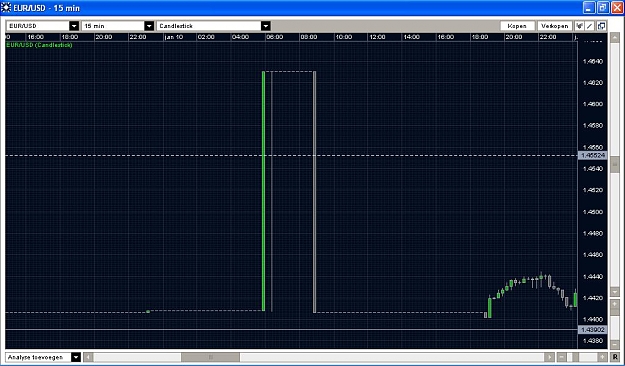
Task: Click the Kopen (buy) button
Action: point(517,26)
